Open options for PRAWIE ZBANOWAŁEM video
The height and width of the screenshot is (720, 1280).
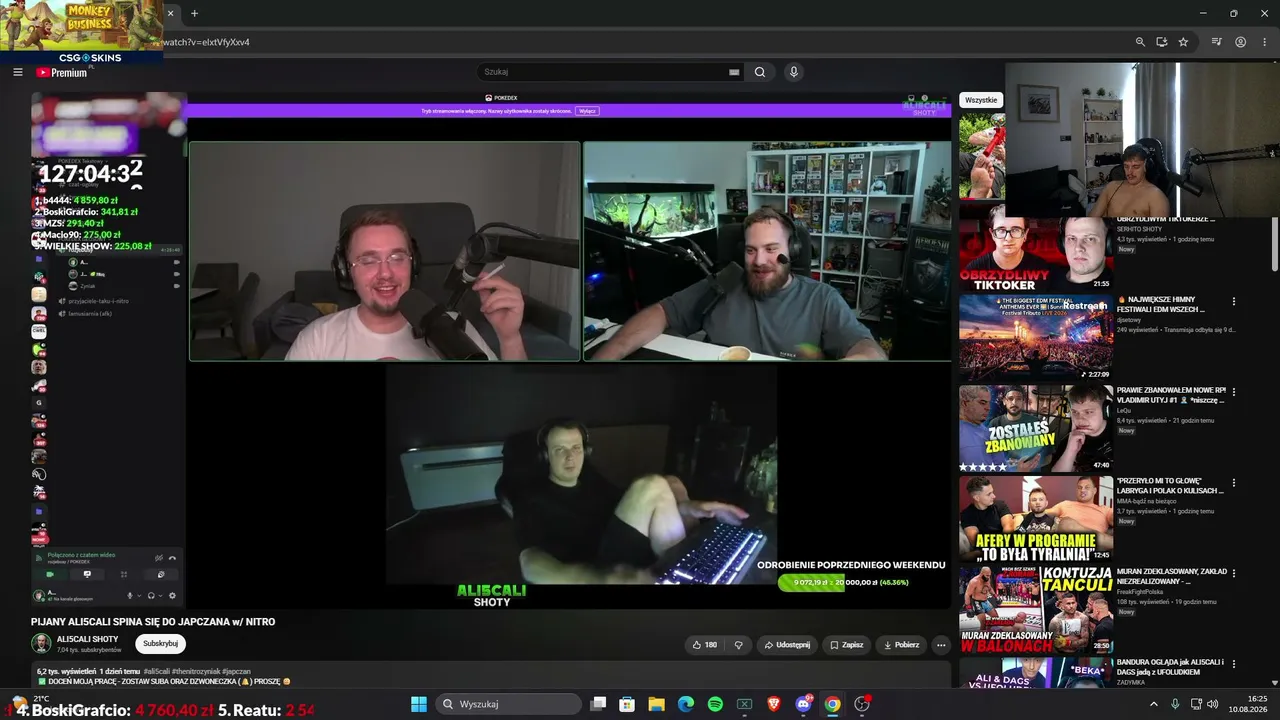coord(1234,391)
